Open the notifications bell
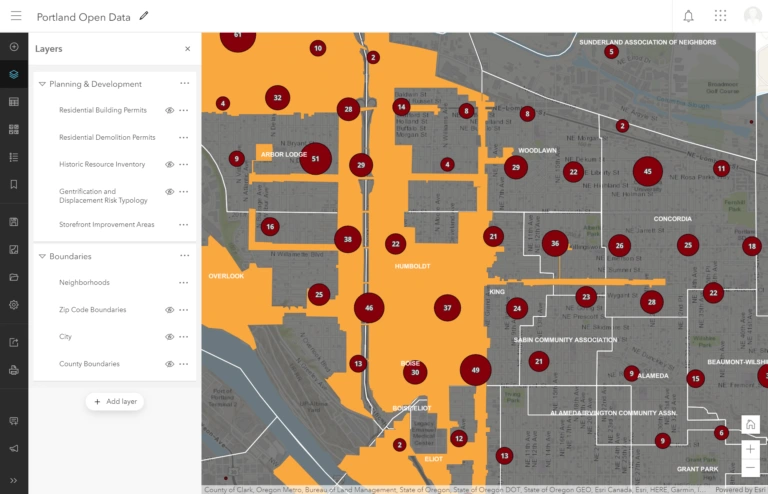768x494 pixels. pos(688,16)
